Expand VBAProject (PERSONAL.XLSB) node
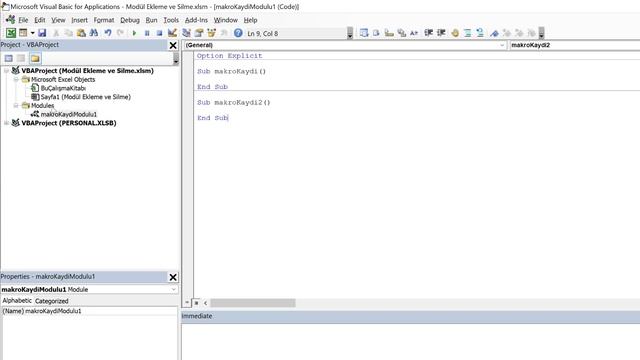This screenshot has height=360, width=640. (7, 123)
